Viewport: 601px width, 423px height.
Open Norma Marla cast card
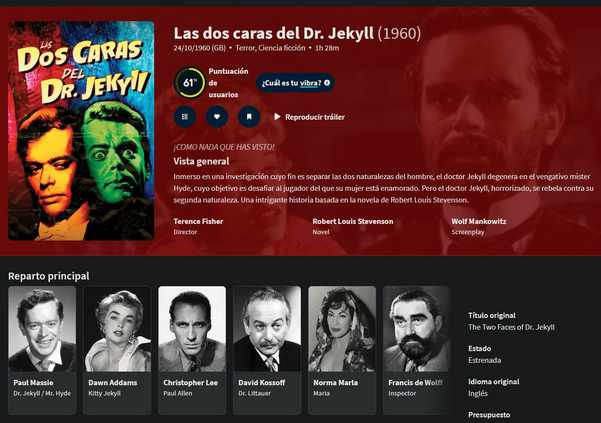342,350
